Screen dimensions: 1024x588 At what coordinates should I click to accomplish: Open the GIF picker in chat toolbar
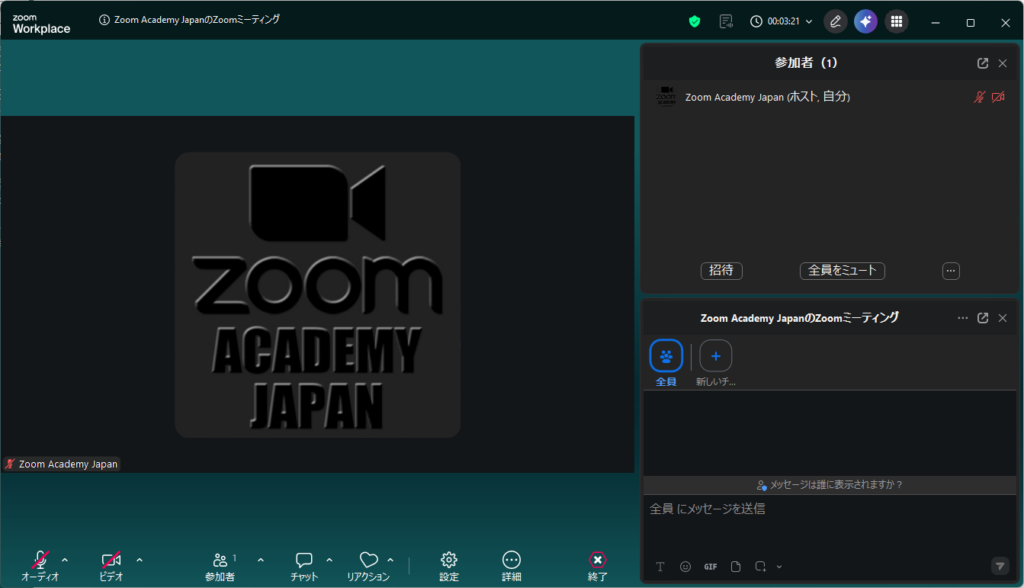pos(710,566)
